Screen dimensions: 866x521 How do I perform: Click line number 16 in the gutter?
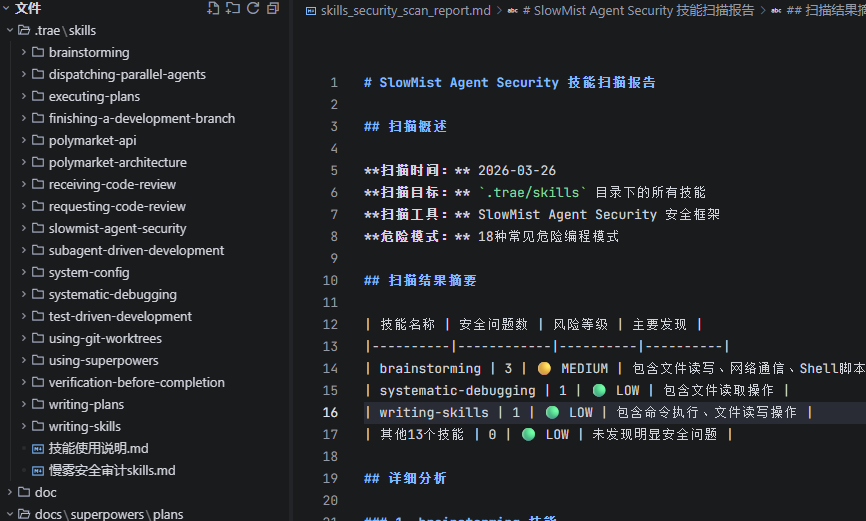330,413
